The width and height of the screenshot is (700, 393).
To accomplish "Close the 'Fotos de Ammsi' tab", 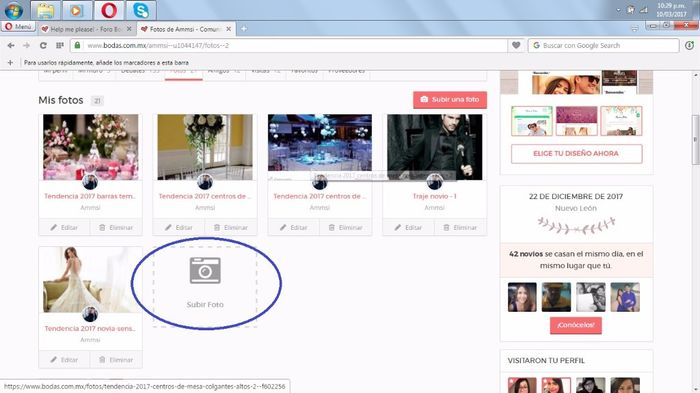I will 229,29.
